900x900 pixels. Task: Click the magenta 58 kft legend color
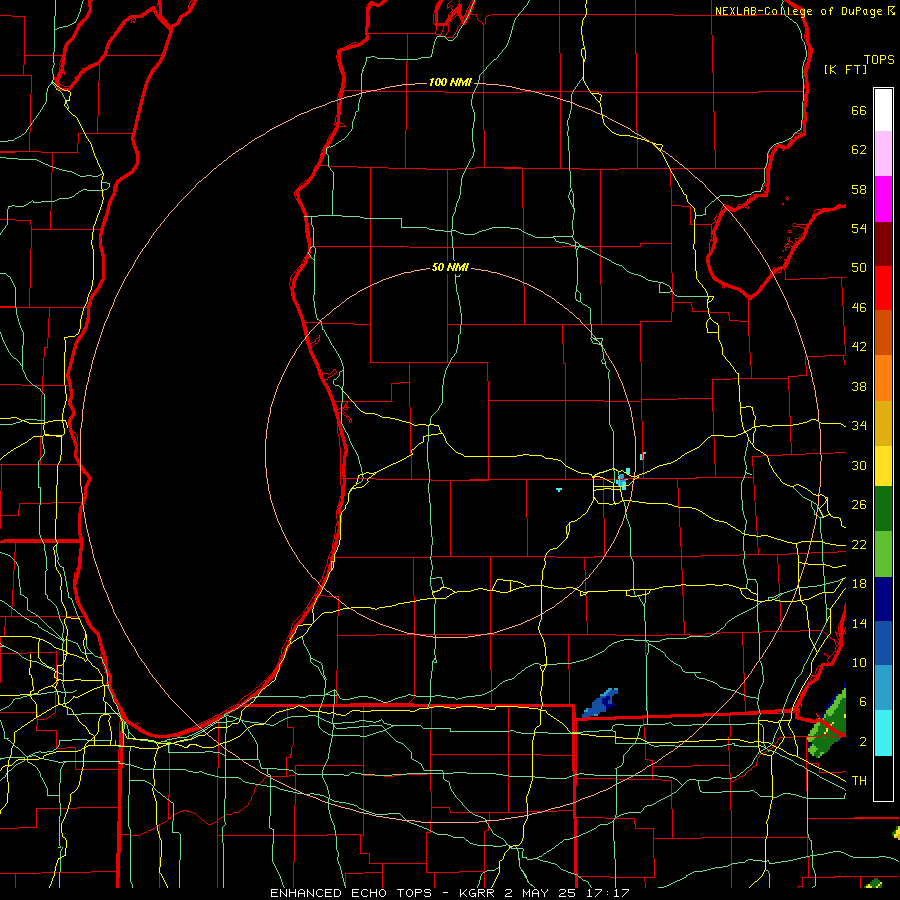(883, 199)
